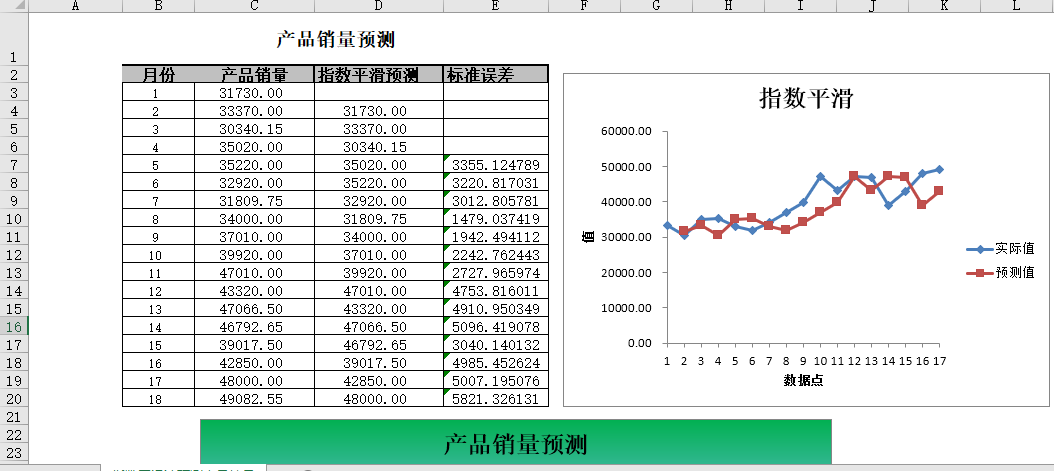Select the 标准误差 header cell
Viewport: 1054px width, 471px height.
coord(495,75)
